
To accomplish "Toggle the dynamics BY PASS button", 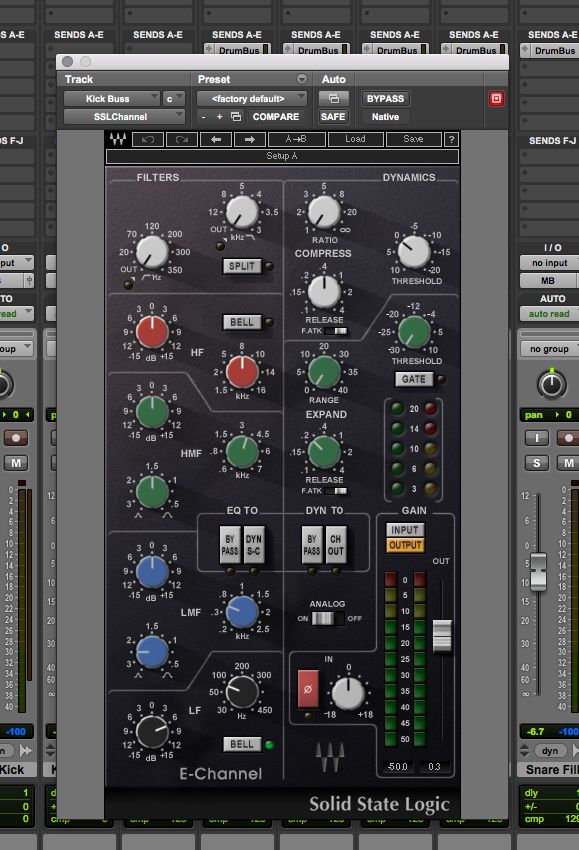I will 312,545.
